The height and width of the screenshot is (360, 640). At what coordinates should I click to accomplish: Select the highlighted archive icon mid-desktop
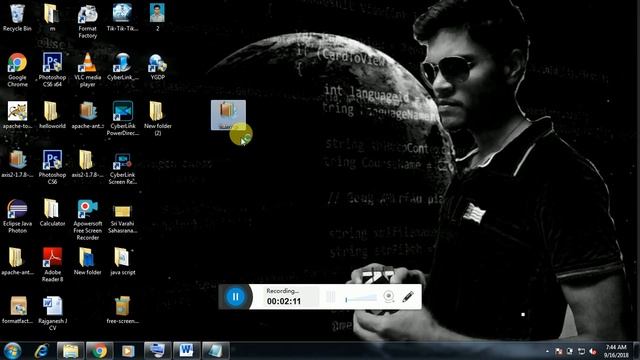pos(228,115)
